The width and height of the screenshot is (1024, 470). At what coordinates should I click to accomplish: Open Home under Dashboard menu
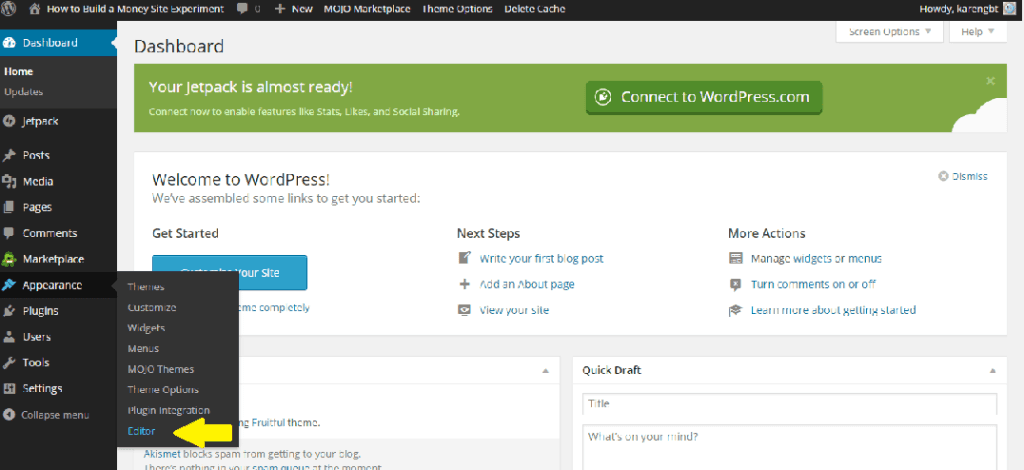[18, 72]
